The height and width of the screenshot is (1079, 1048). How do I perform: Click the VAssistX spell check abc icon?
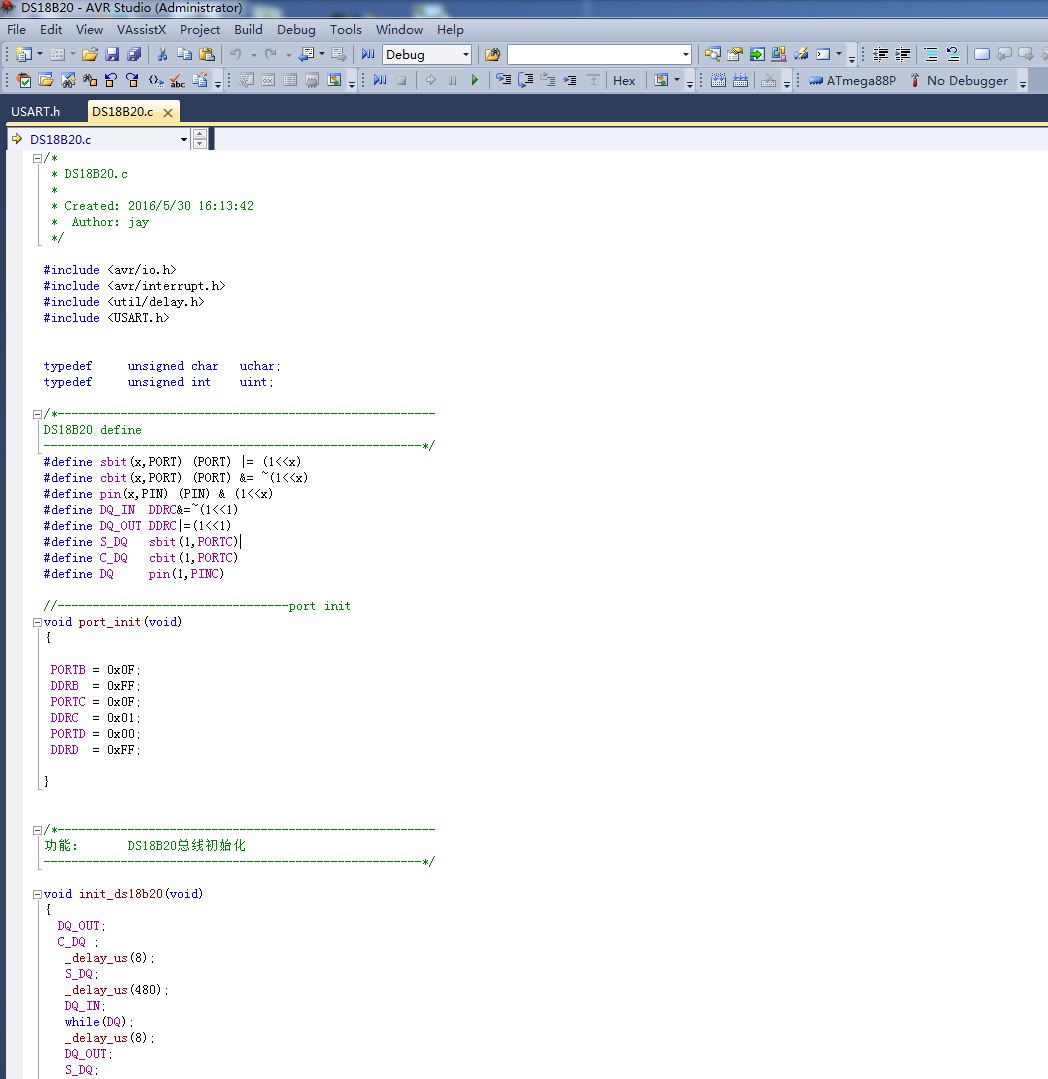(178, 81)
